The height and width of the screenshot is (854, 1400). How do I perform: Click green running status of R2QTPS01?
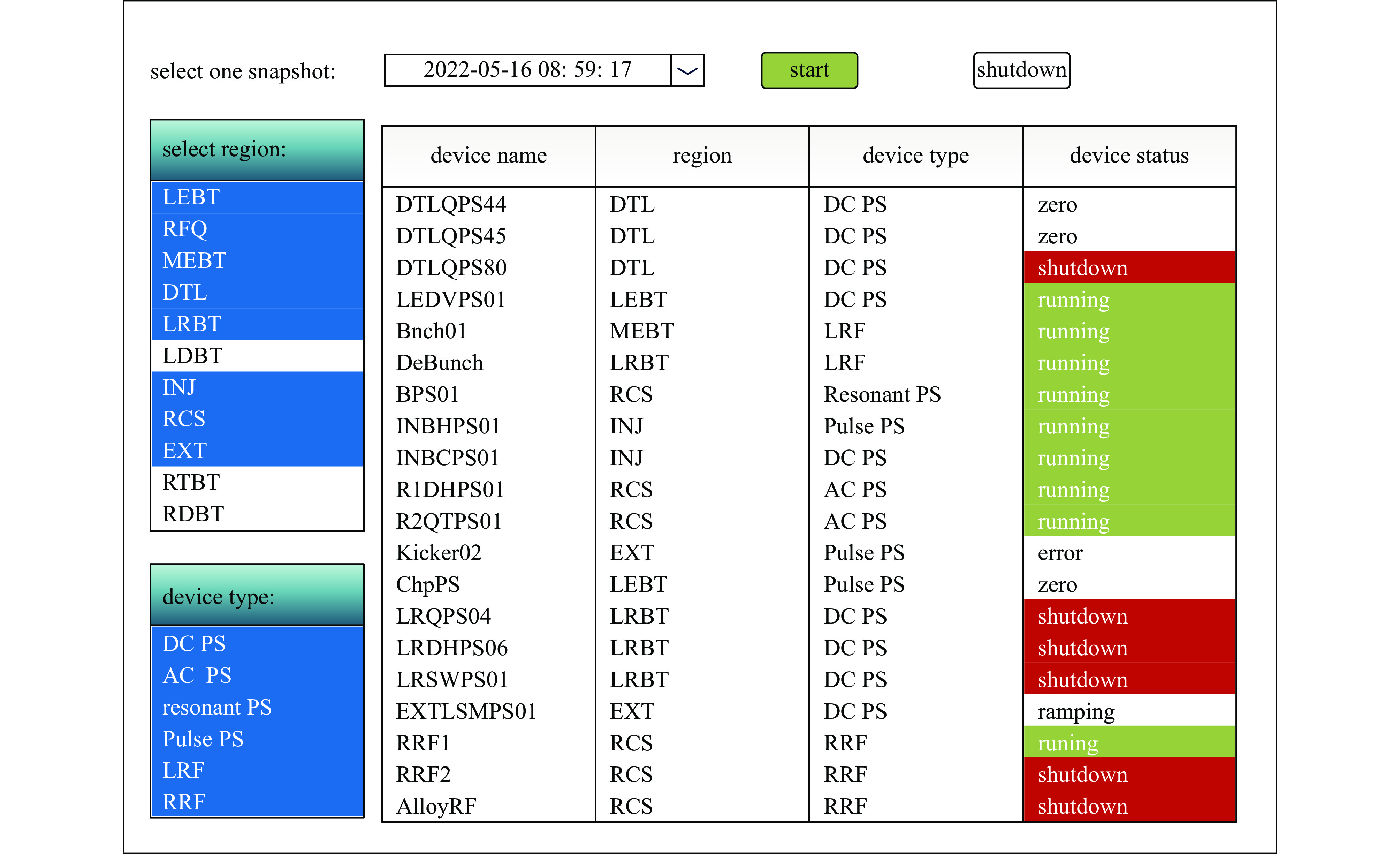pyautogui.click(x=1129, y=521)
